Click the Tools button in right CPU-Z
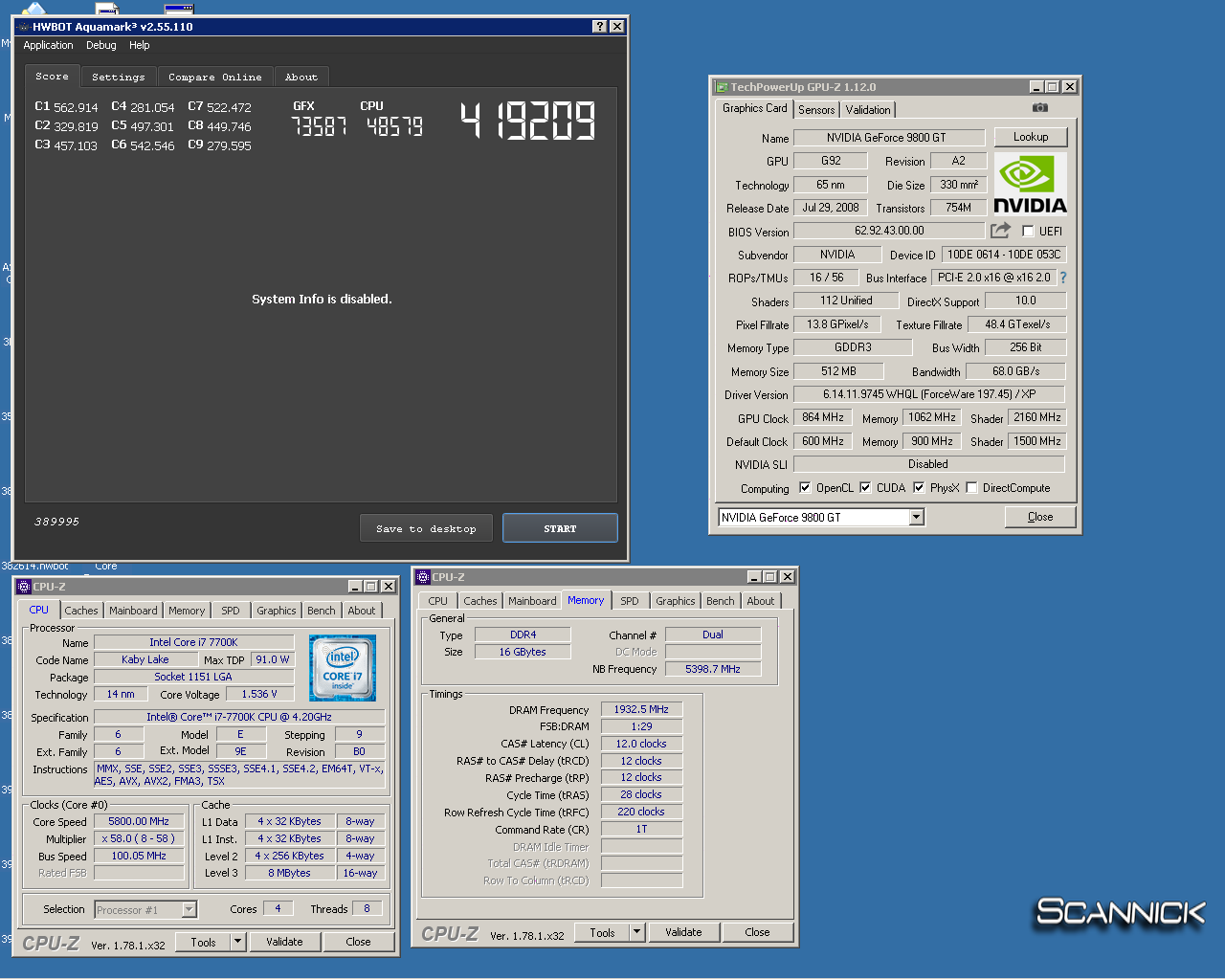This screenshot has width=1225, height=980. pos(603,932)
